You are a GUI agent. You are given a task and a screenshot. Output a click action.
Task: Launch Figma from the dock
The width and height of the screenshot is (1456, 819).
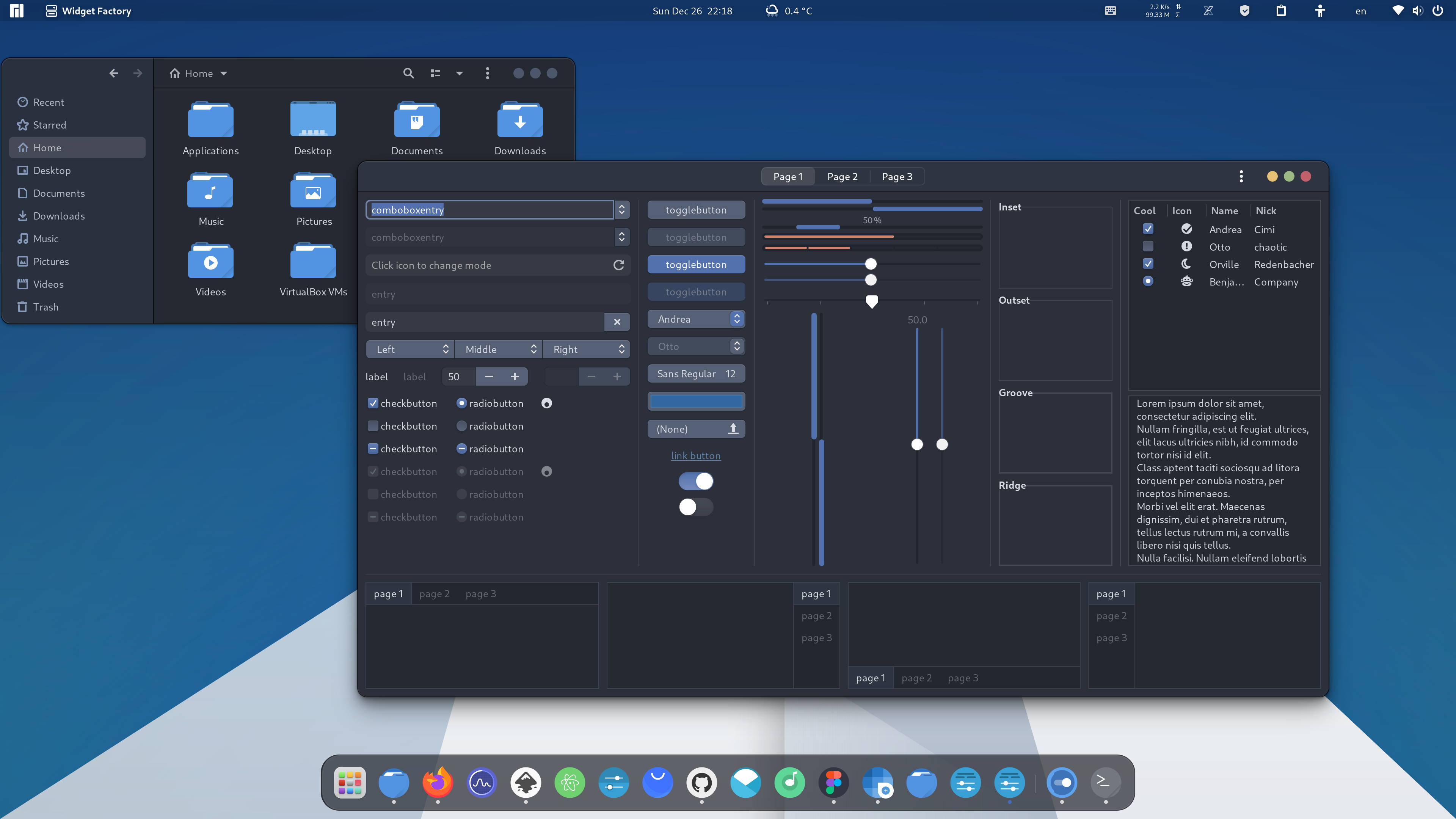click(x=834, y=783)
